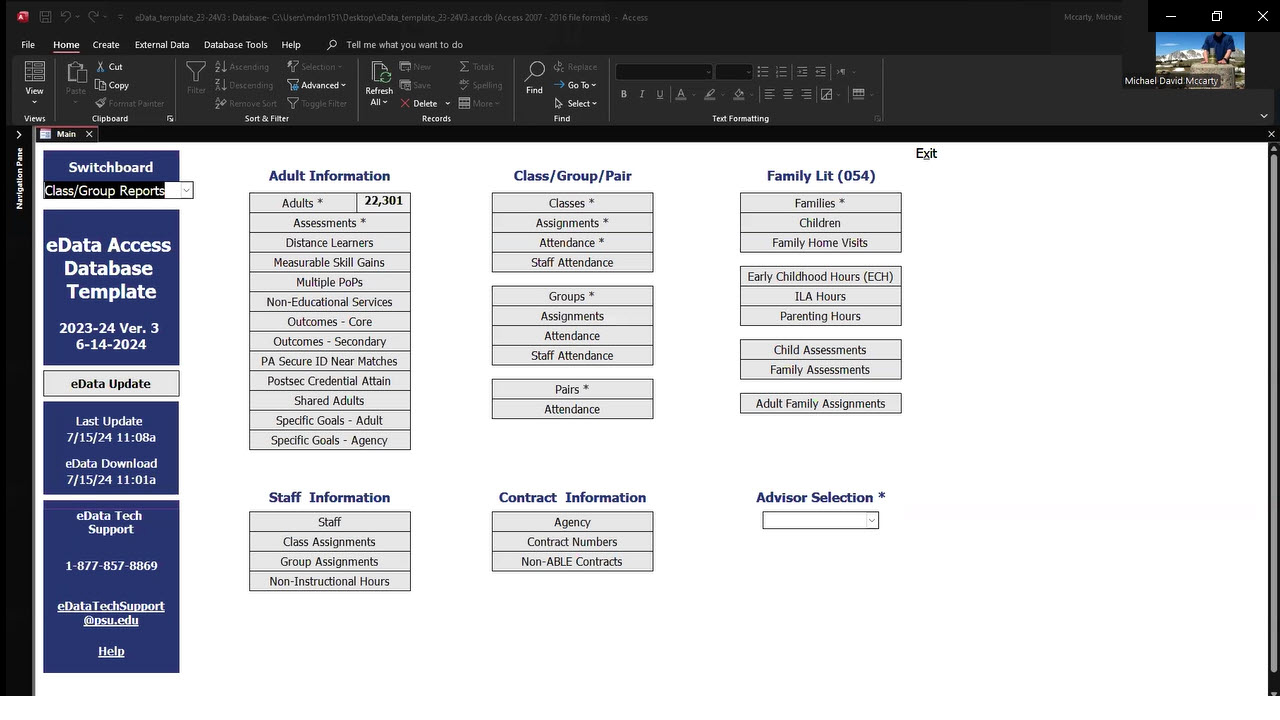Click the Format Painter brush icon
The image size is (1280, 720).
coord(100,103)
